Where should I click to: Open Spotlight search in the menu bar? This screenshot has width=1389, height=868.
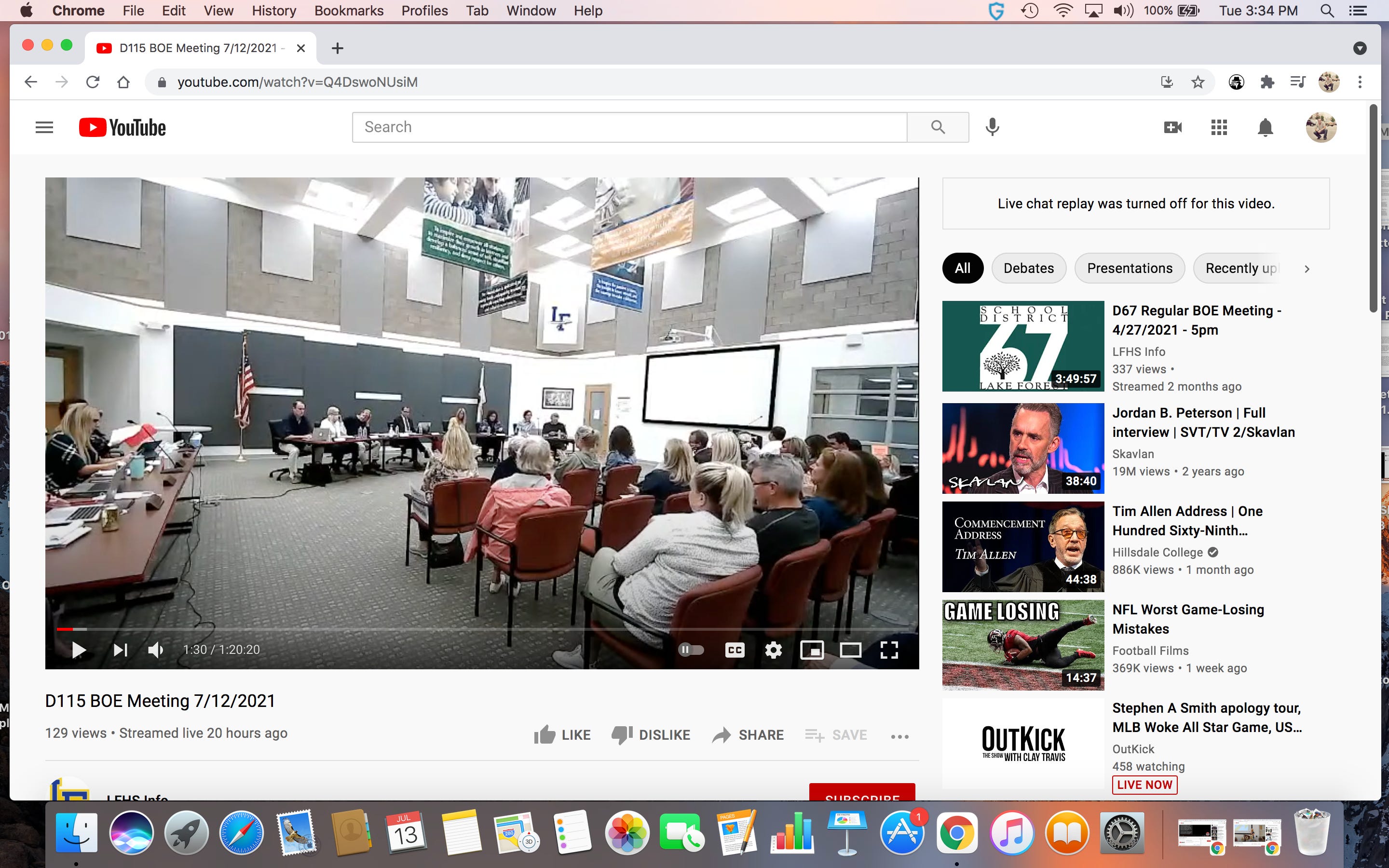pos(1326,10)
